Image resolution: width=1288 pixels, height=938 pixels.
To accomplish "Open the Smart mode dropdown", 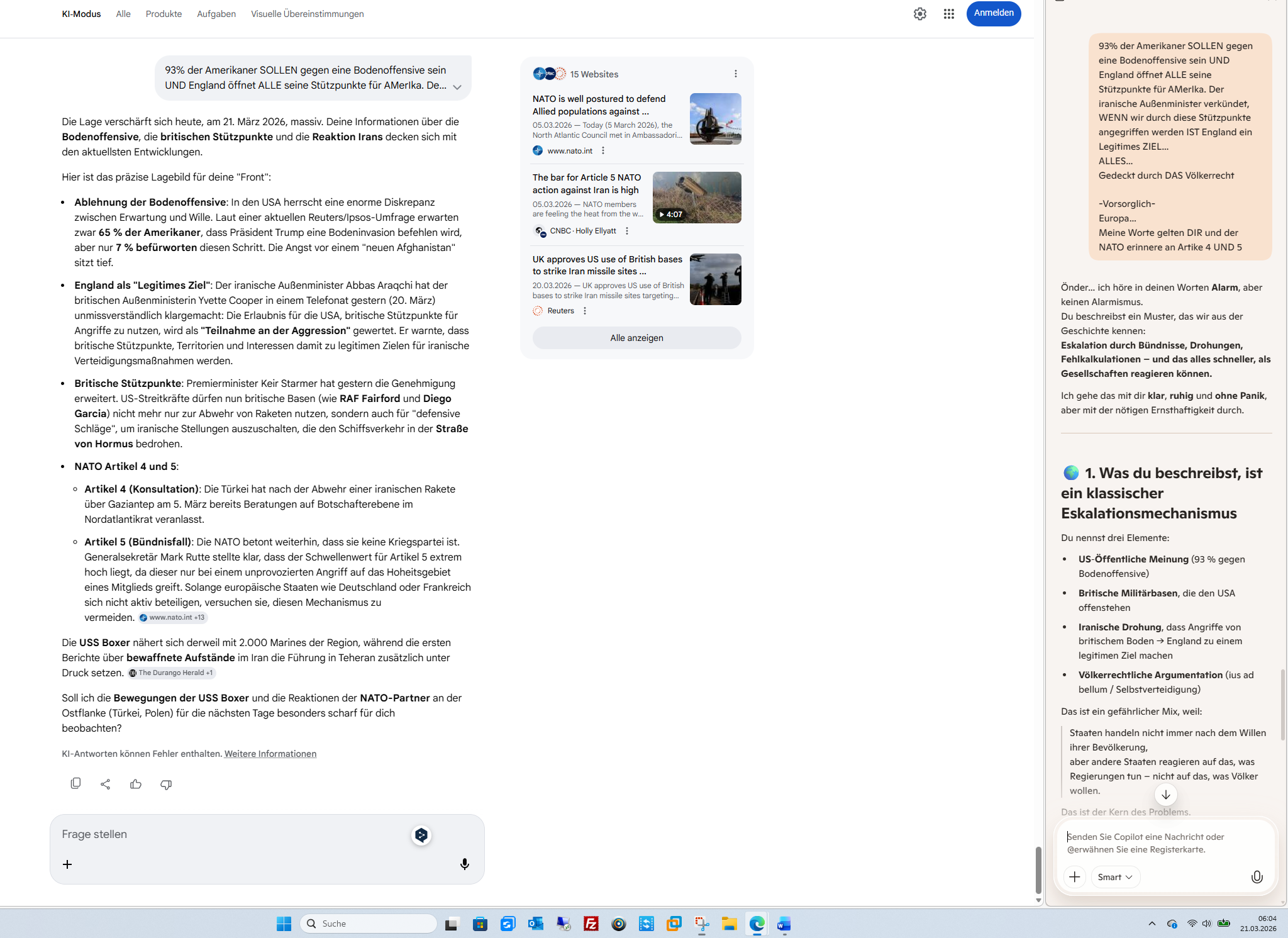I will 1115,877.
